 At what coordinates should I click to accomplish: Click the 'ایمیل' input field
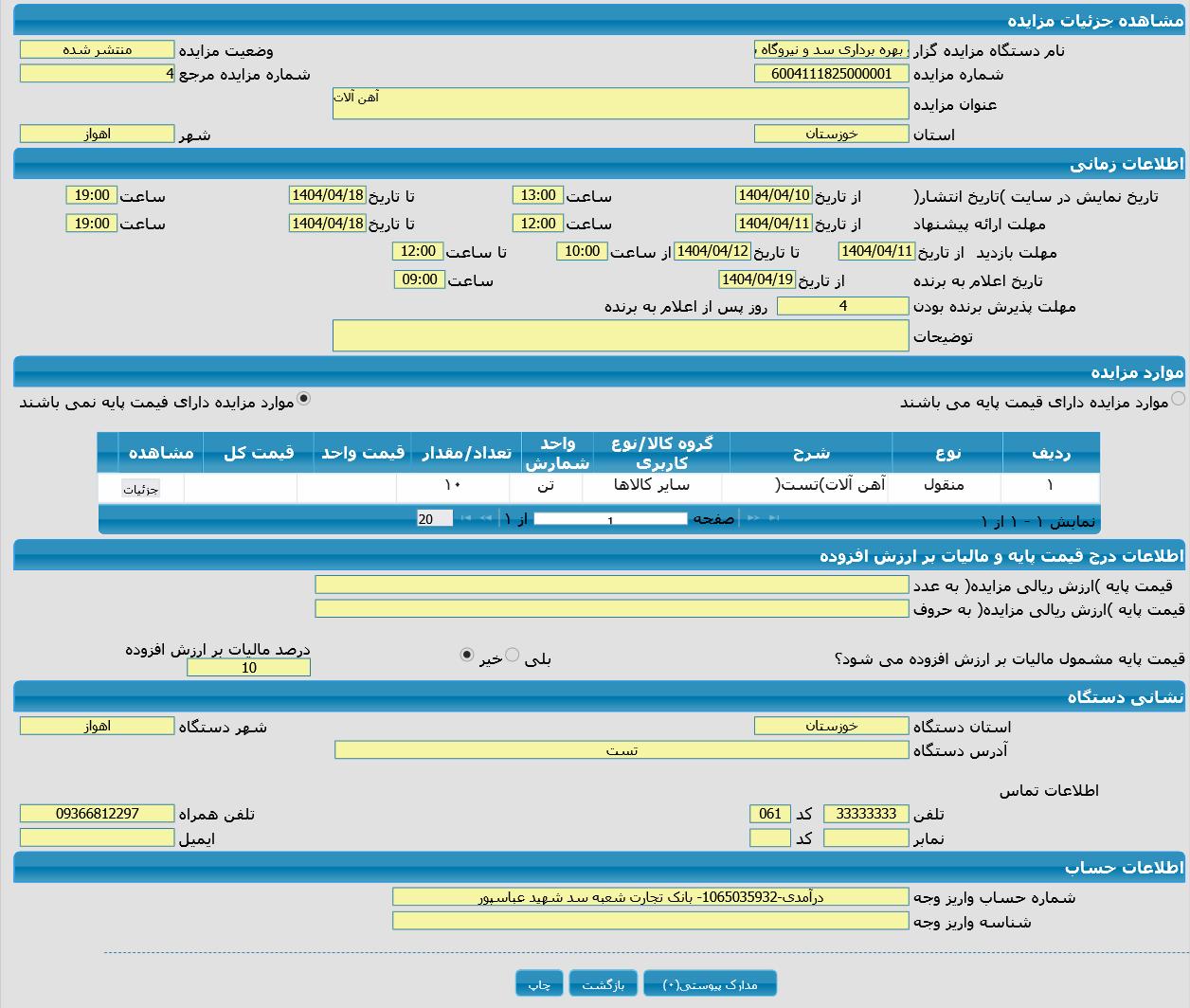tap(97, 838)
